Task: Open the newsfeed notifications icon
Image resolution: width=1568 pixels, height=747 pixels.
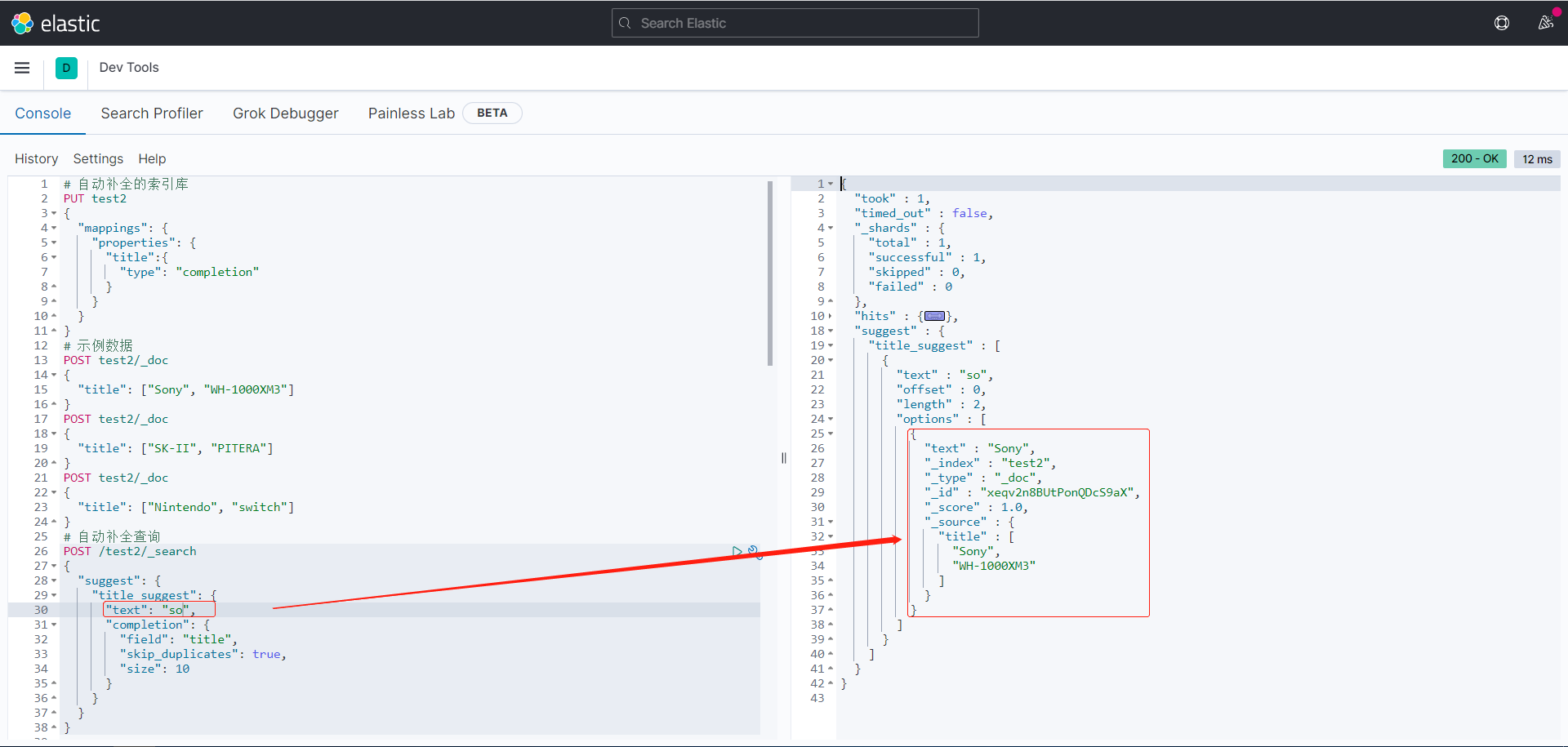Action: pos(1545,23)
